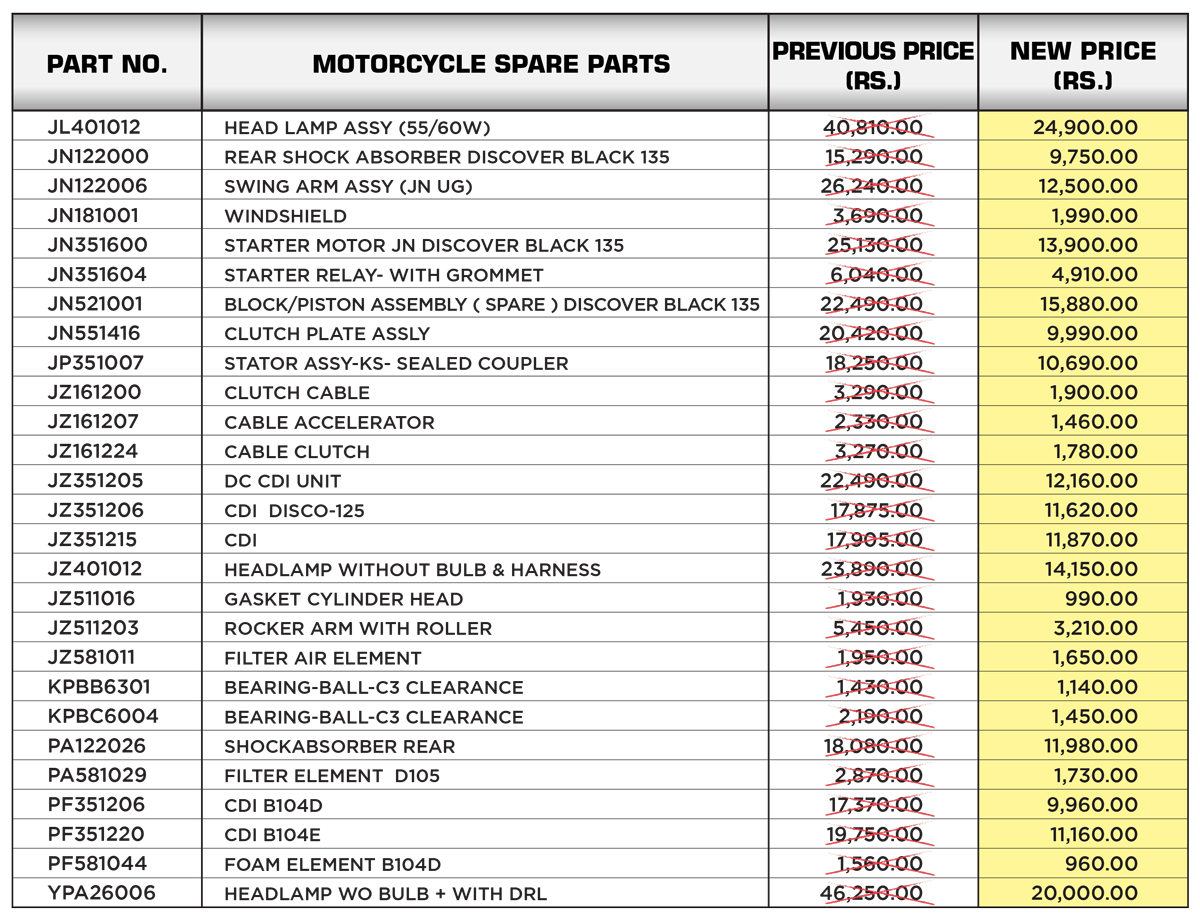
Task: Select the DC CDI UNIT row text
Action: [283, 481]
